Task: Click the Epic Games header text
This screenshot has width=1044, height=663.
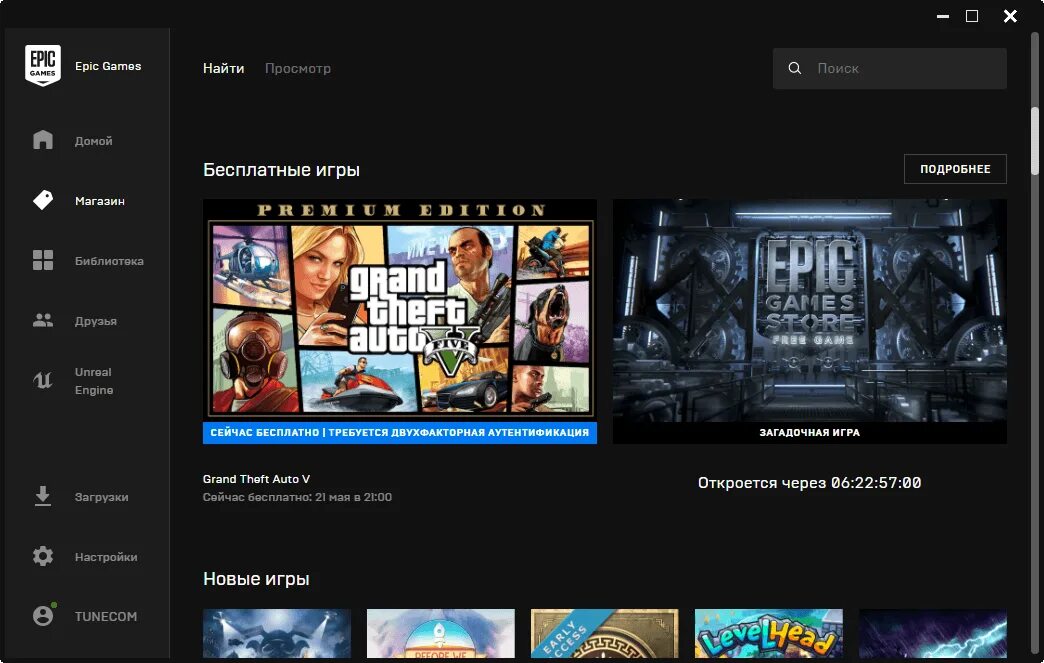Action: [108, 66]
